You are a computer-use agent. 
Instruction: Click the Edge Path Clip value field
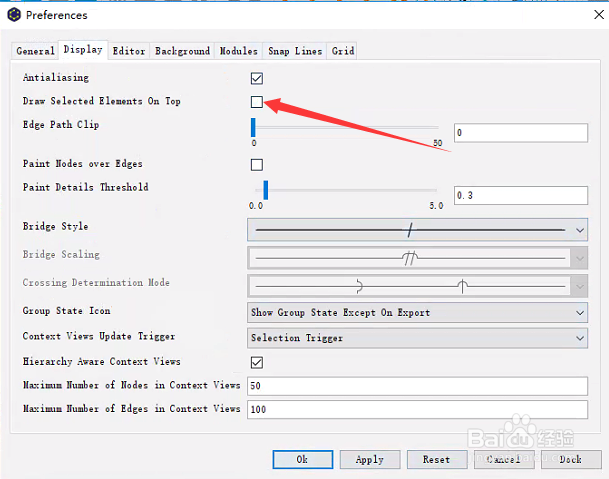click(521, 133)
